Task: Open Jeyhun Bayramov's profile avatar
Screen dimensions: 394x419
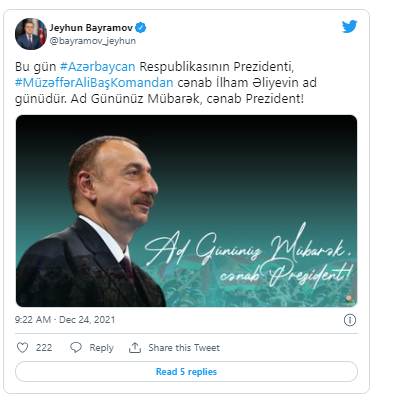Action: coord(31,34)
